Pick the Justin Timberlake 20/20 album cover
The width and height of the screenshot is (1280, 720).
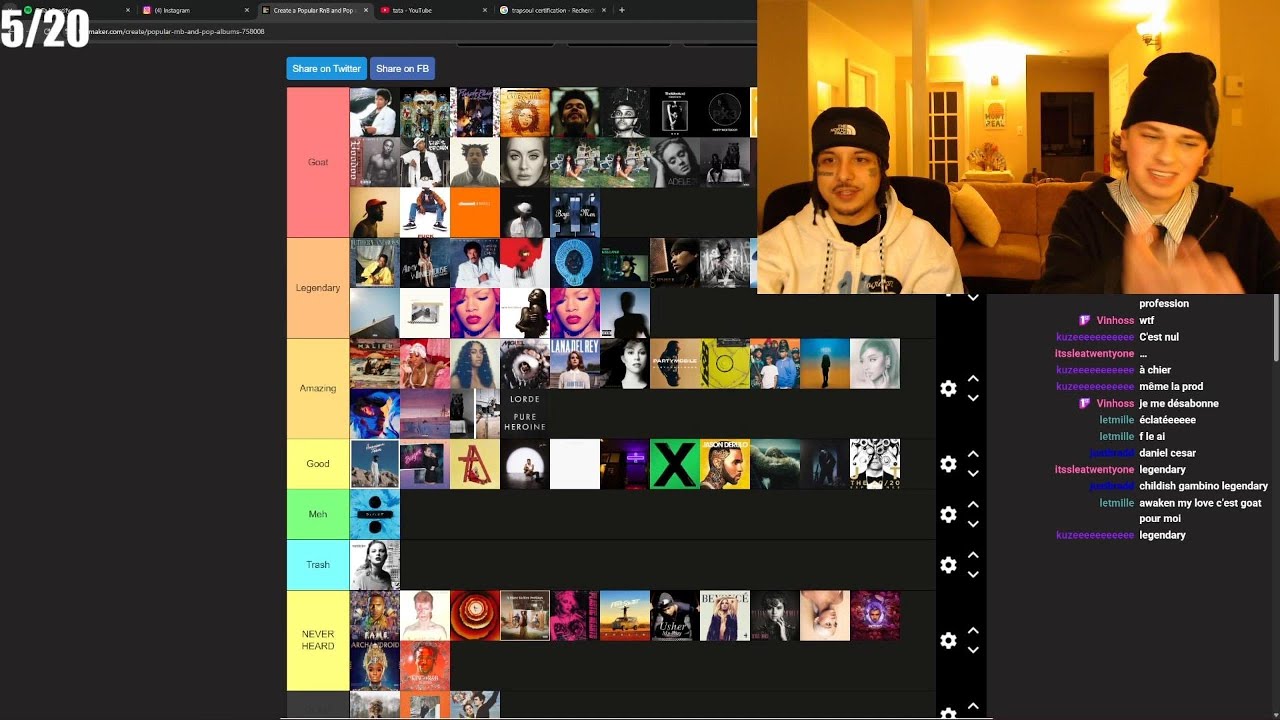[x=875, y=464]
